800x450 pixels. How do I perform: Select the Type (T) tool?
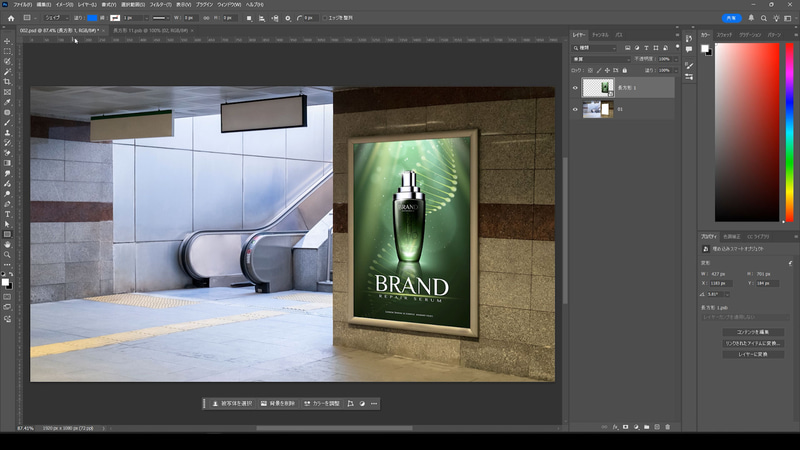pyautogui.click(x=7, y=214)
